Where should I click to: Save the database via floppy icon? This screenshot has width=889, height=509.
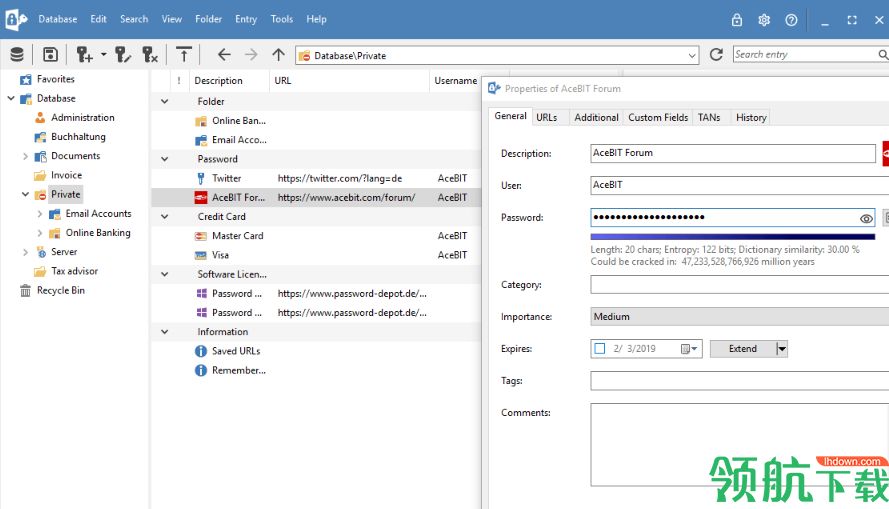click(x=50, y=54)
